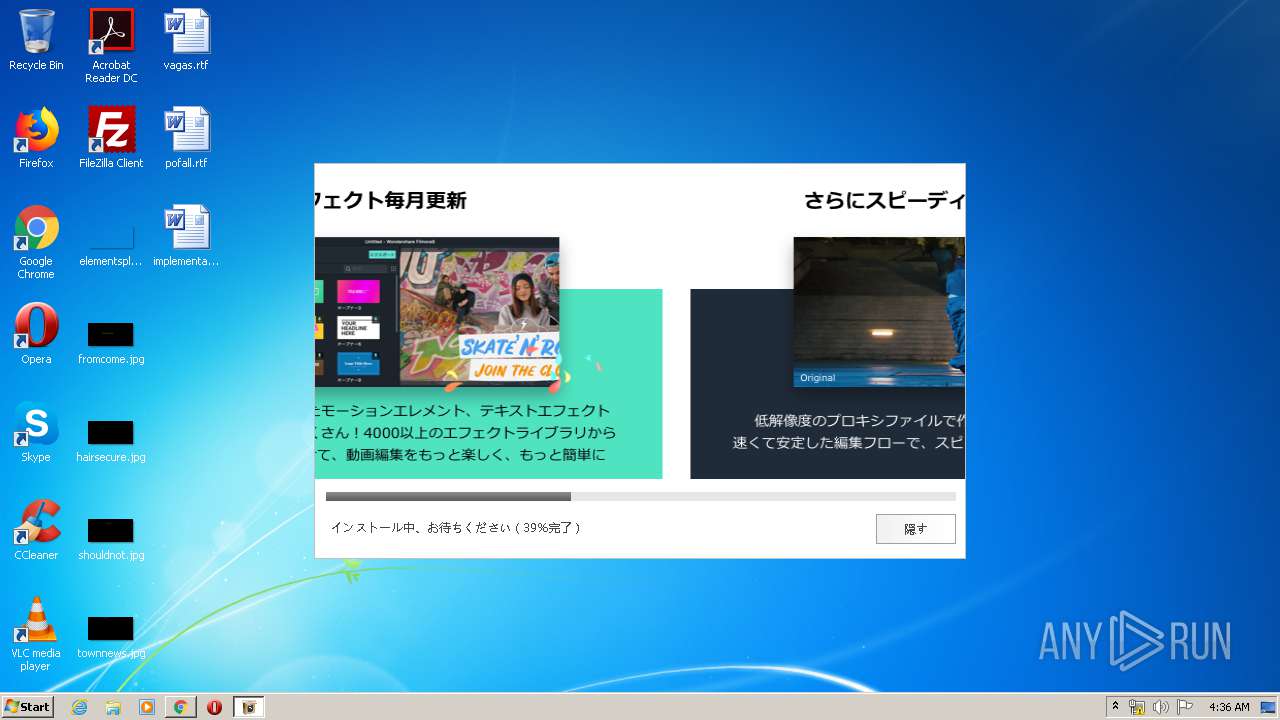
Task: Select the vagas.rtf document icon
Action: pyautogui.click(x=186, y=40)
